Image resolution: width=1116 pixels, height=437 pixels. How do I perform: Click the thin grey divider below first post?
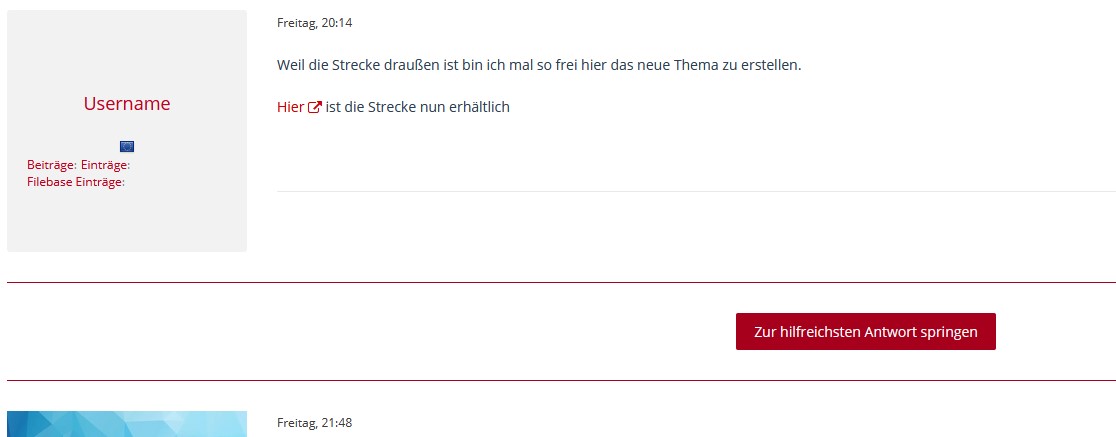(696, 191)
